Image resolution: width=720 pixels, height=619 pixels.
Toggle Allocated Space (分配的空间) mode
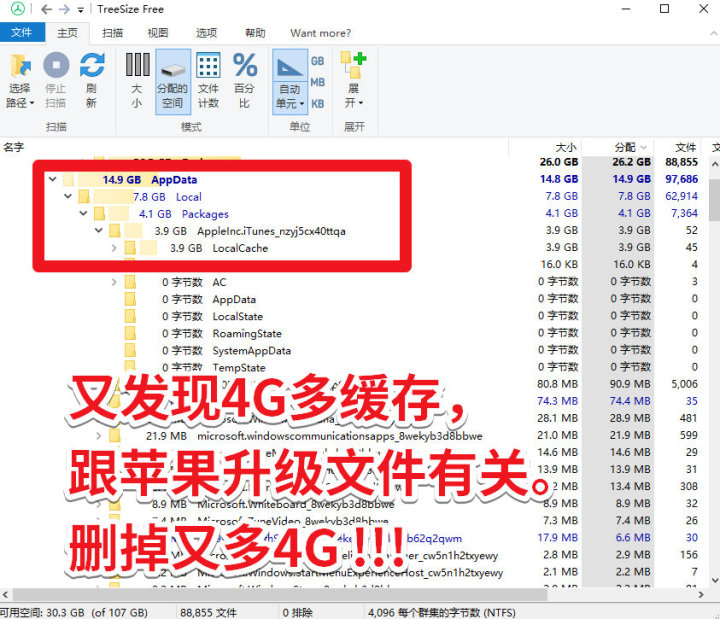click(x=173, y=81)
